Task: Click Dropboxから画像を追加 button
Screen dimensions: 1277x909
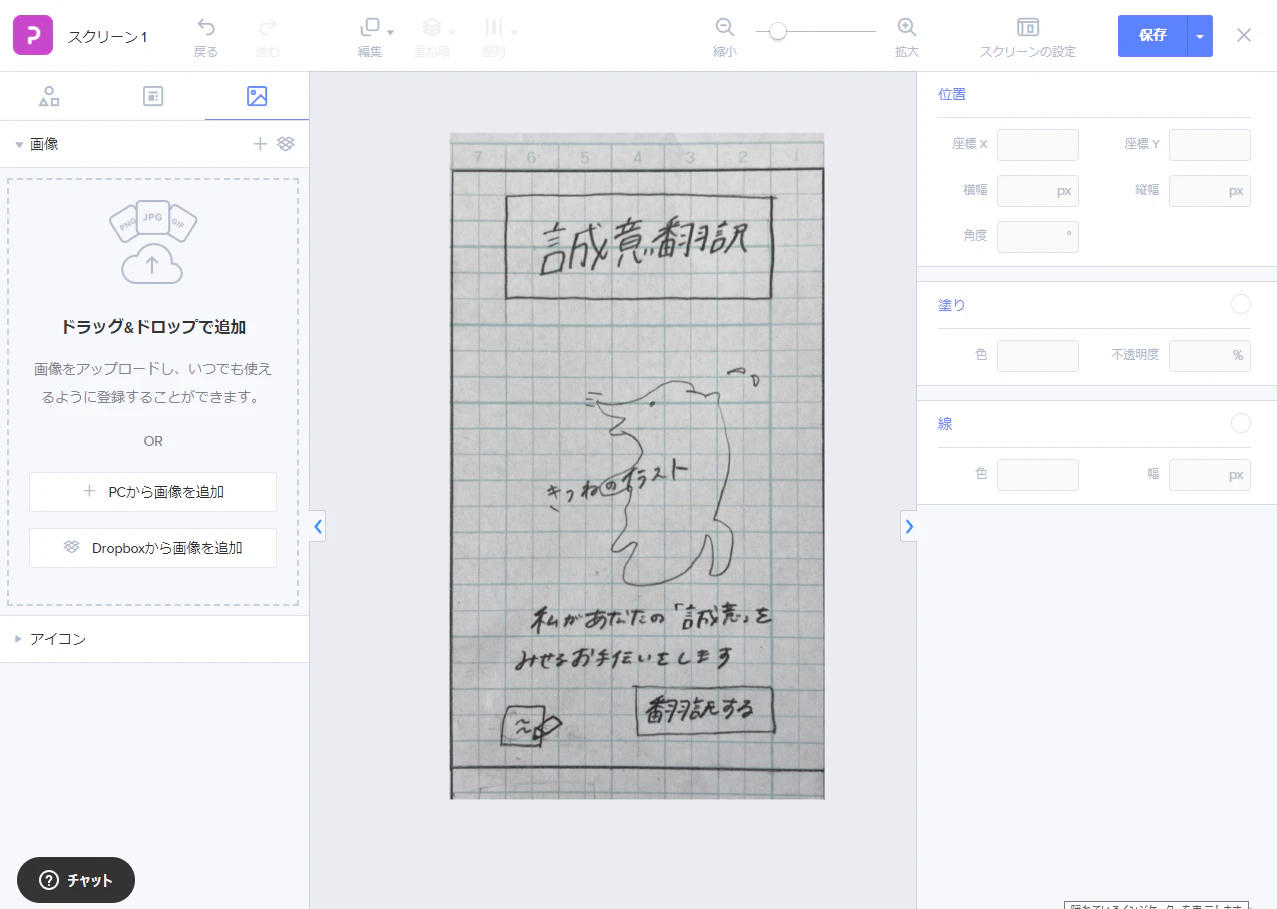Action: coord(153,548)
